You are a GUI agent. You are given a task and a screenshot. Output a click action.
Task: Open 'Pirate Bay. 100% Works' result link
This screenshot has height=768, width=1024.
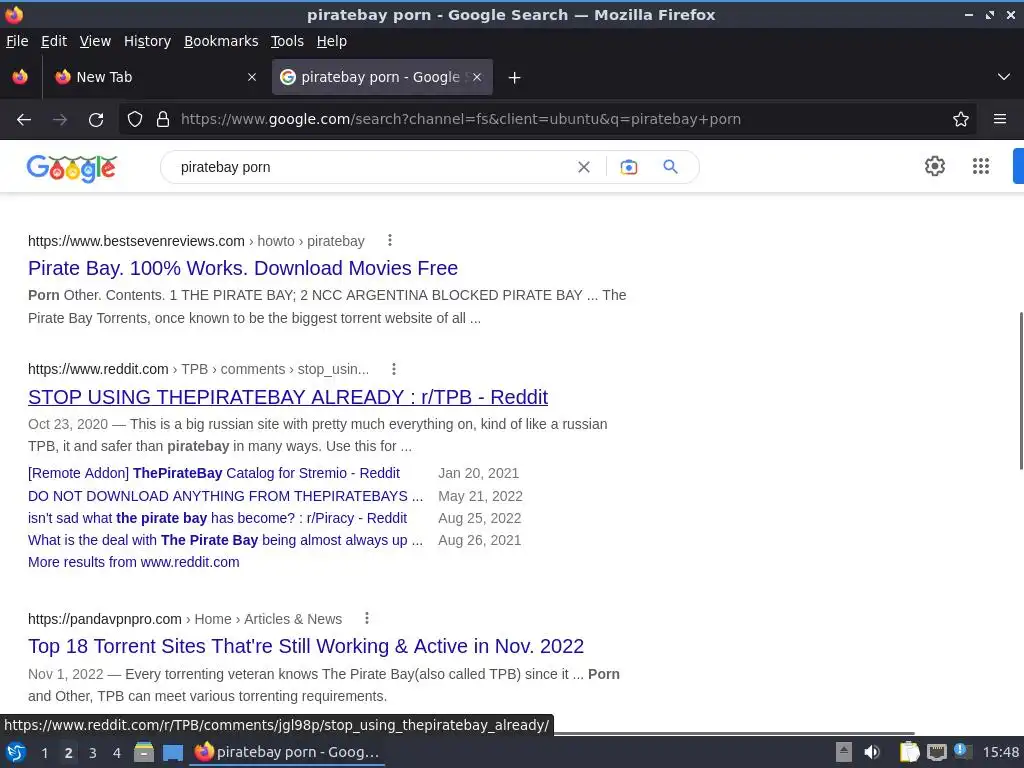click(243, 268)
